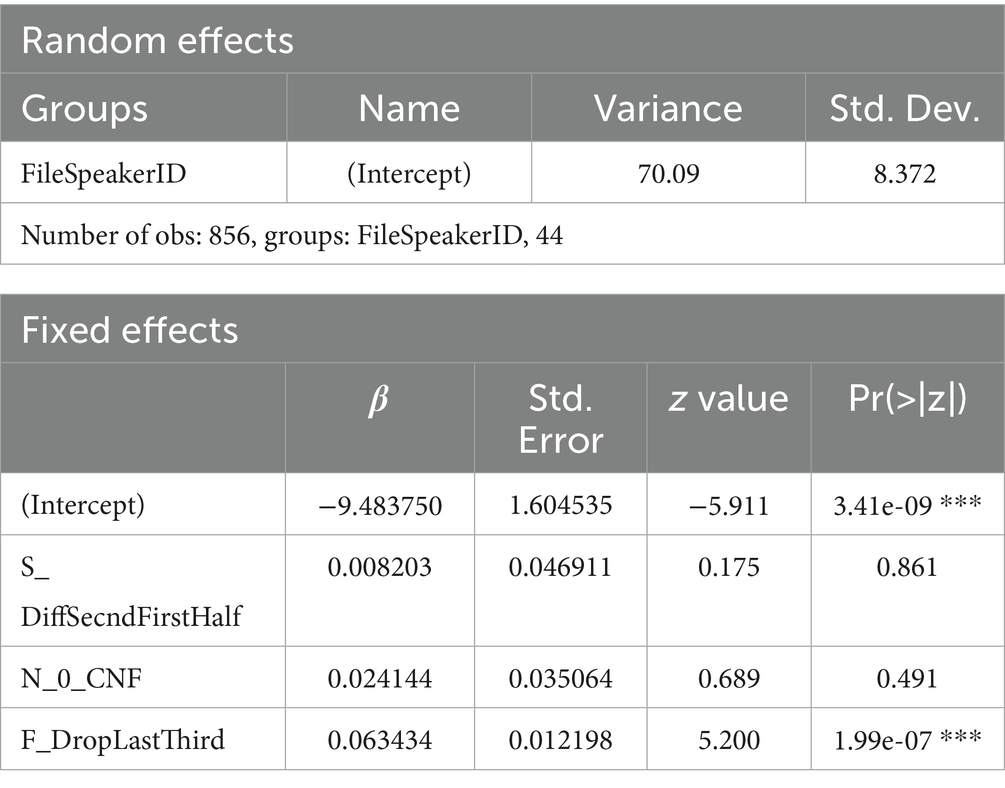The height and width of the screenshot is (788, 1005).
Task: Select the Groups column header
Action: [x=85, y=109]
